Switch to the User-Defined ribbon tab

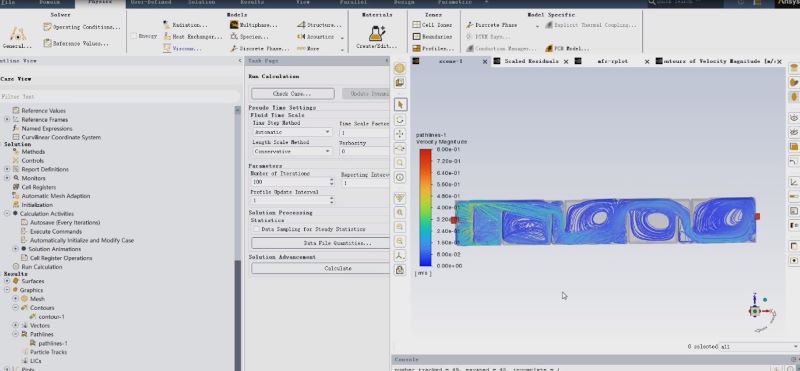pos(151,3)
